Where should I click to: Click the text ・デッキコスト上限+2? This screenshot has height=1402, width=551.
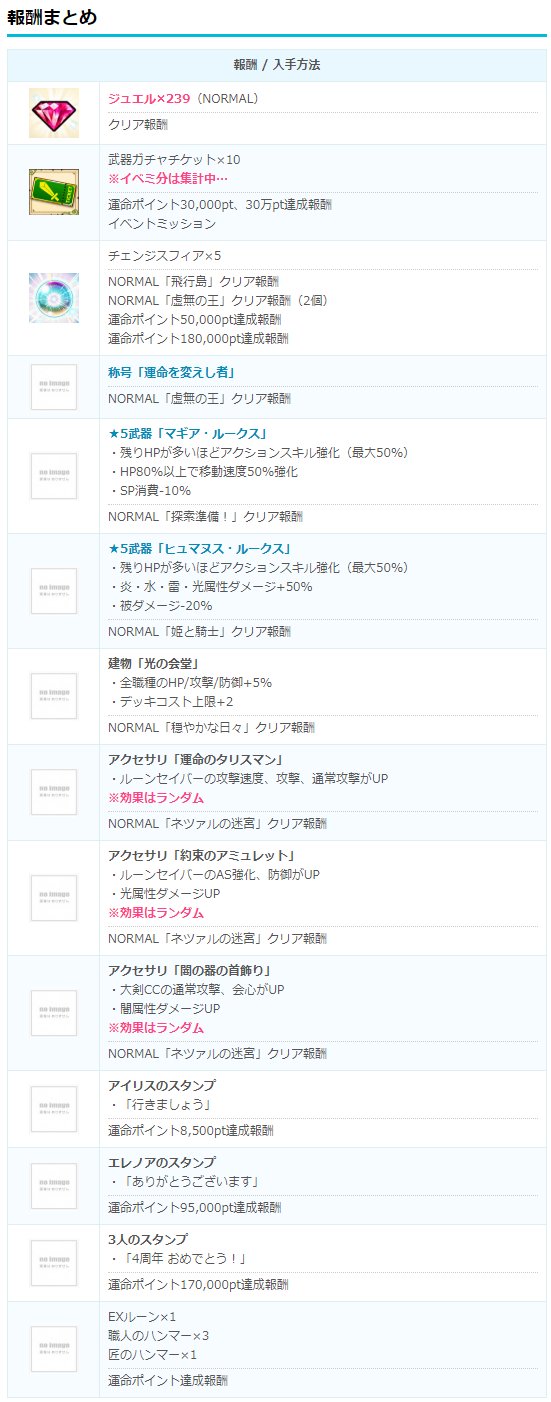click(171, 702)
